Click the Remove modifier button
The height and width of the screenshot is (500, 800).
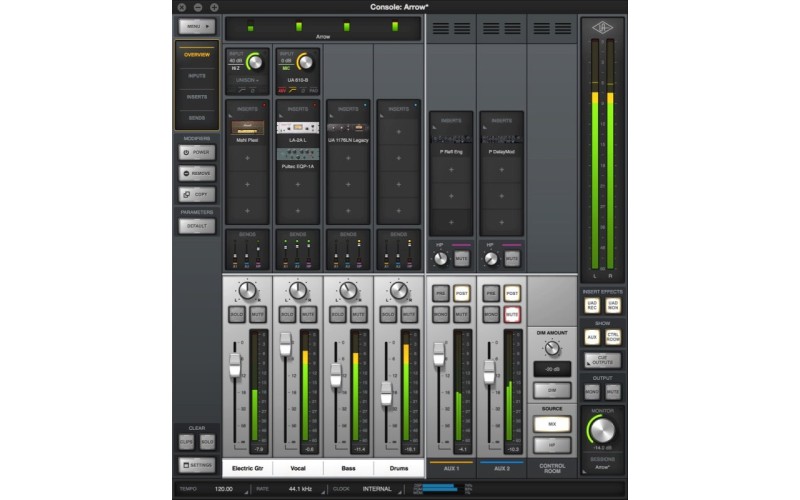(197, 173)
